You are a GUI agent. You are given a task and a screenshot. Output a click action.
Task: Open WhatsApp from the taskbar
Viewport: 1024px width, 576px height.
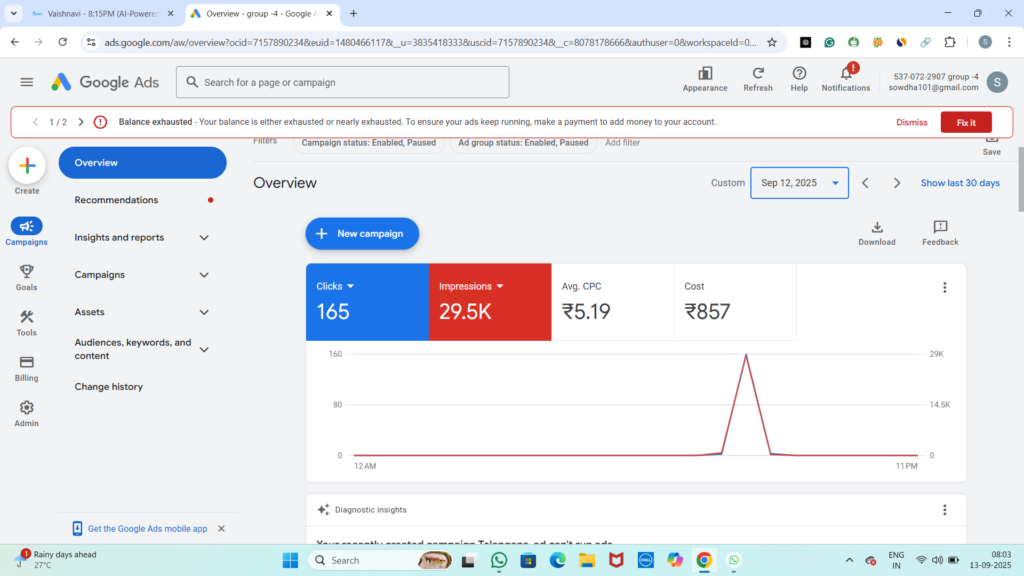coord(499,560)
